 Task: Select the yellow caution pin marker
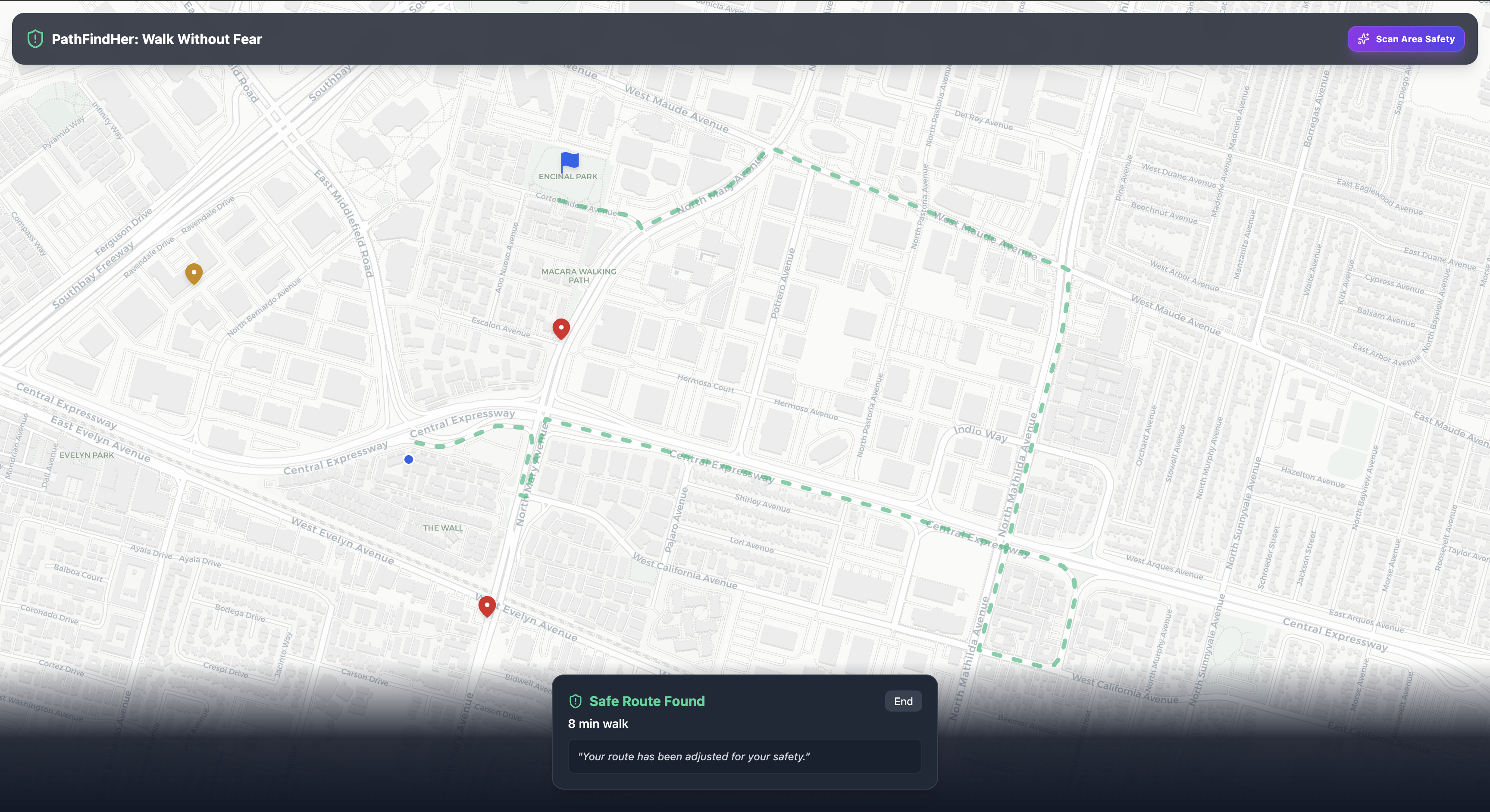(x=194, y=272)
